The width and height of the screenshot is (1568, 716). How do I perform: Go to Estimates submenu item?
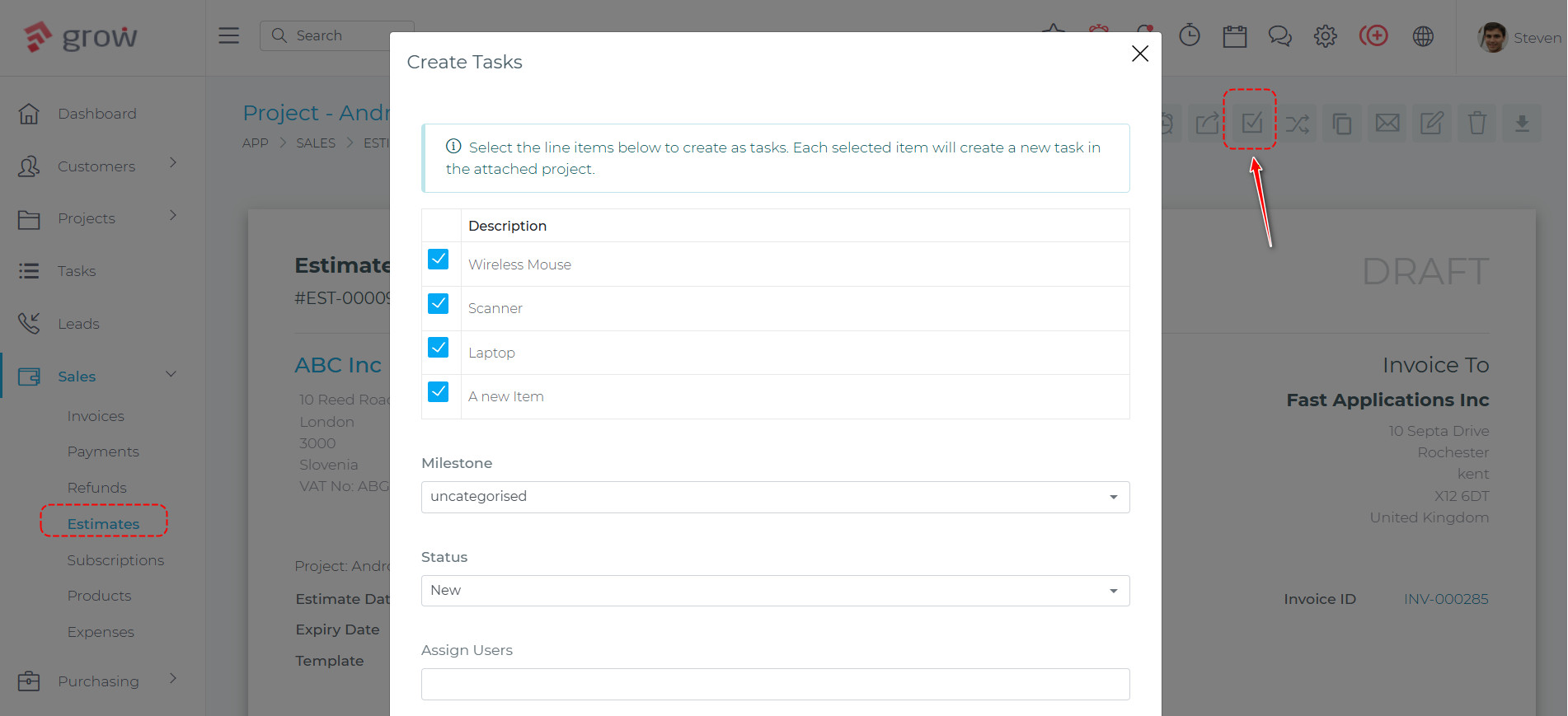point(103,524)
